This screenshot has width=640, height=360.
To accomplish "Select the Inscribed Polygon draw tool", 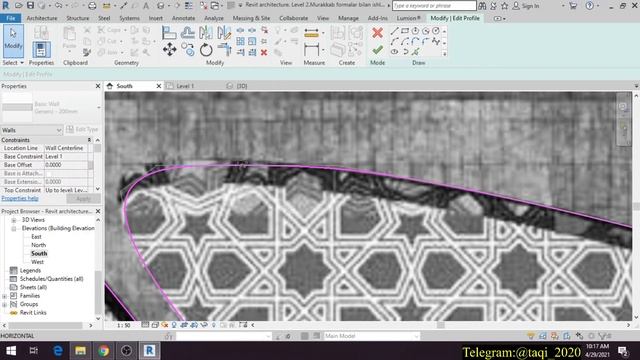I will click(x=415, y=31).
